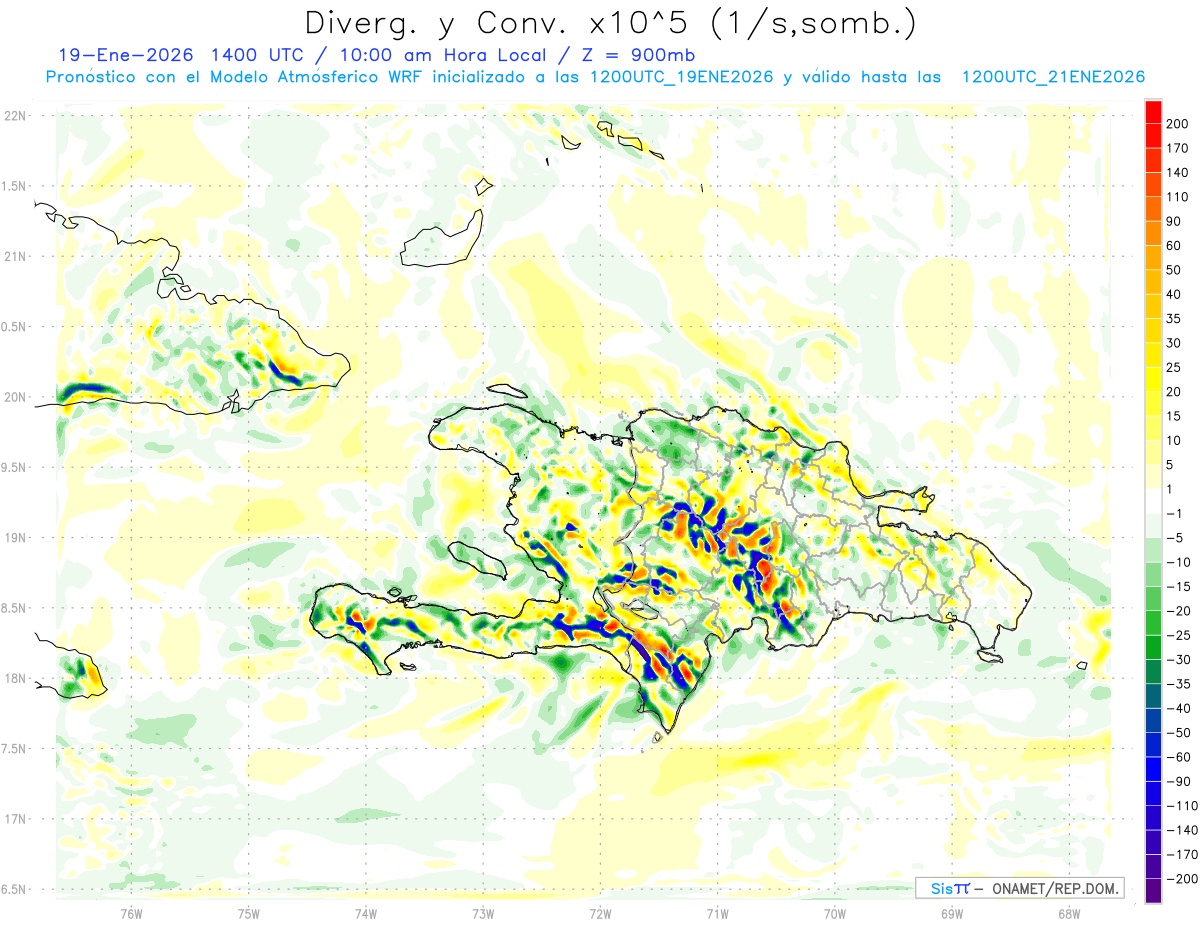
Task: Click the red swatch atop the color scale
Action: [x=1152, y=112]
